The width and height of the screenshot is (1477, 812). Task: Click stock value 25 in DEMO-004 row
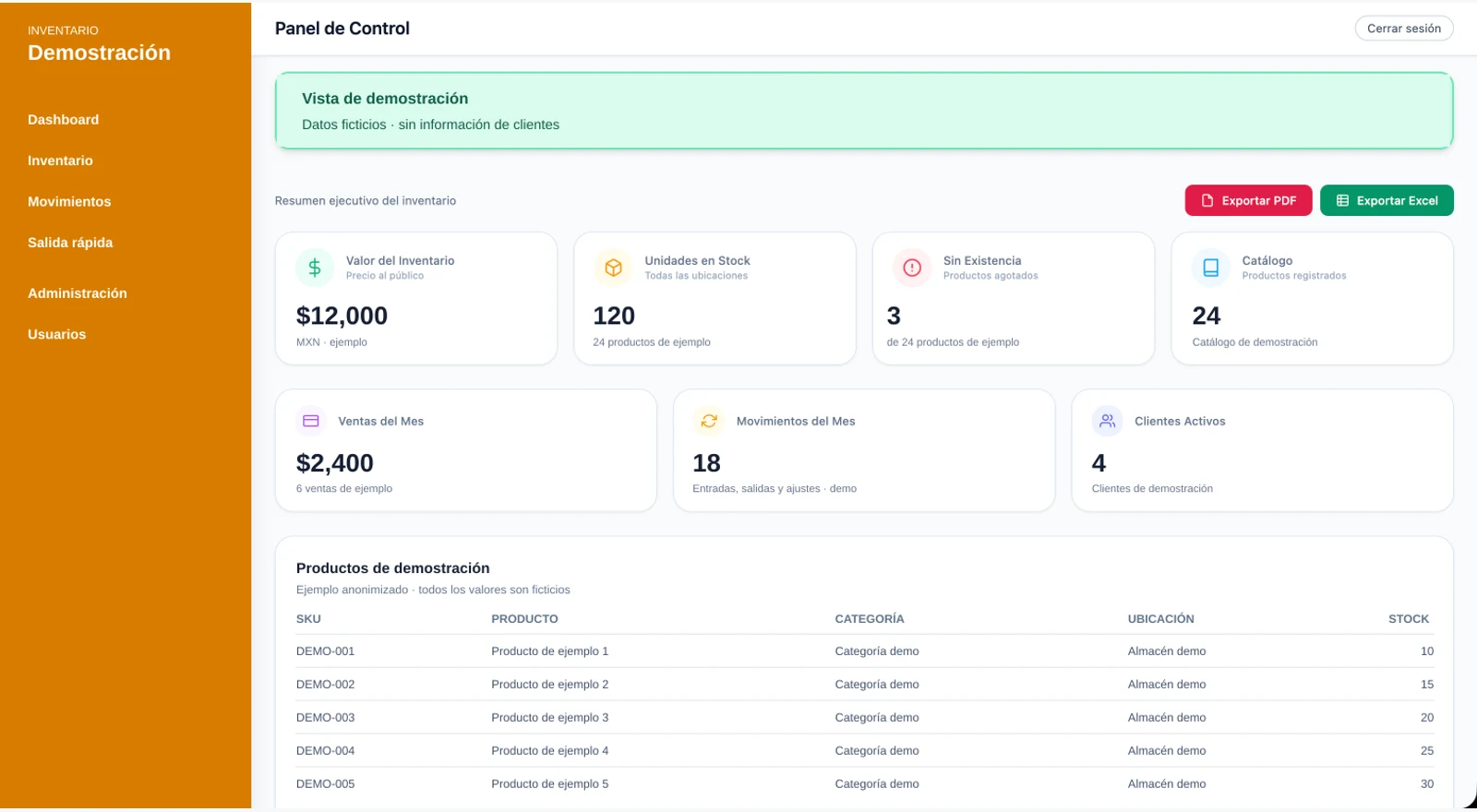(1427, 751)
